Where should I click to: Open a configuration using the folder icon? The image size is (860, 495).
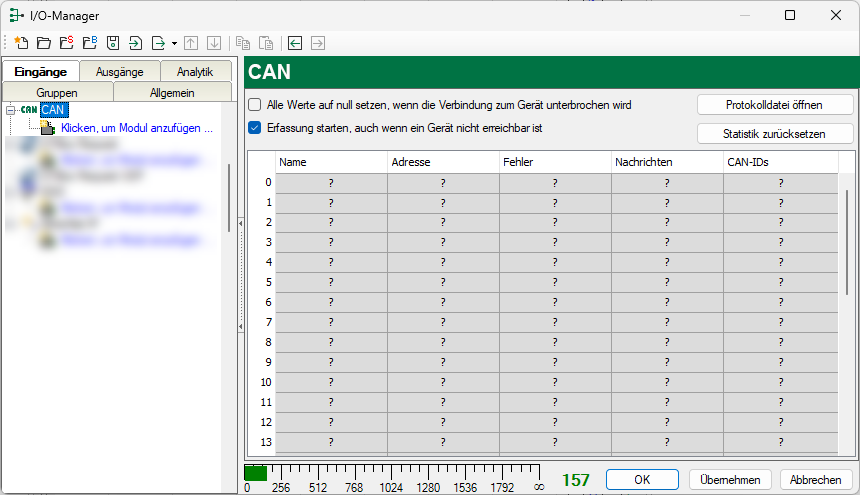[44, 43]
